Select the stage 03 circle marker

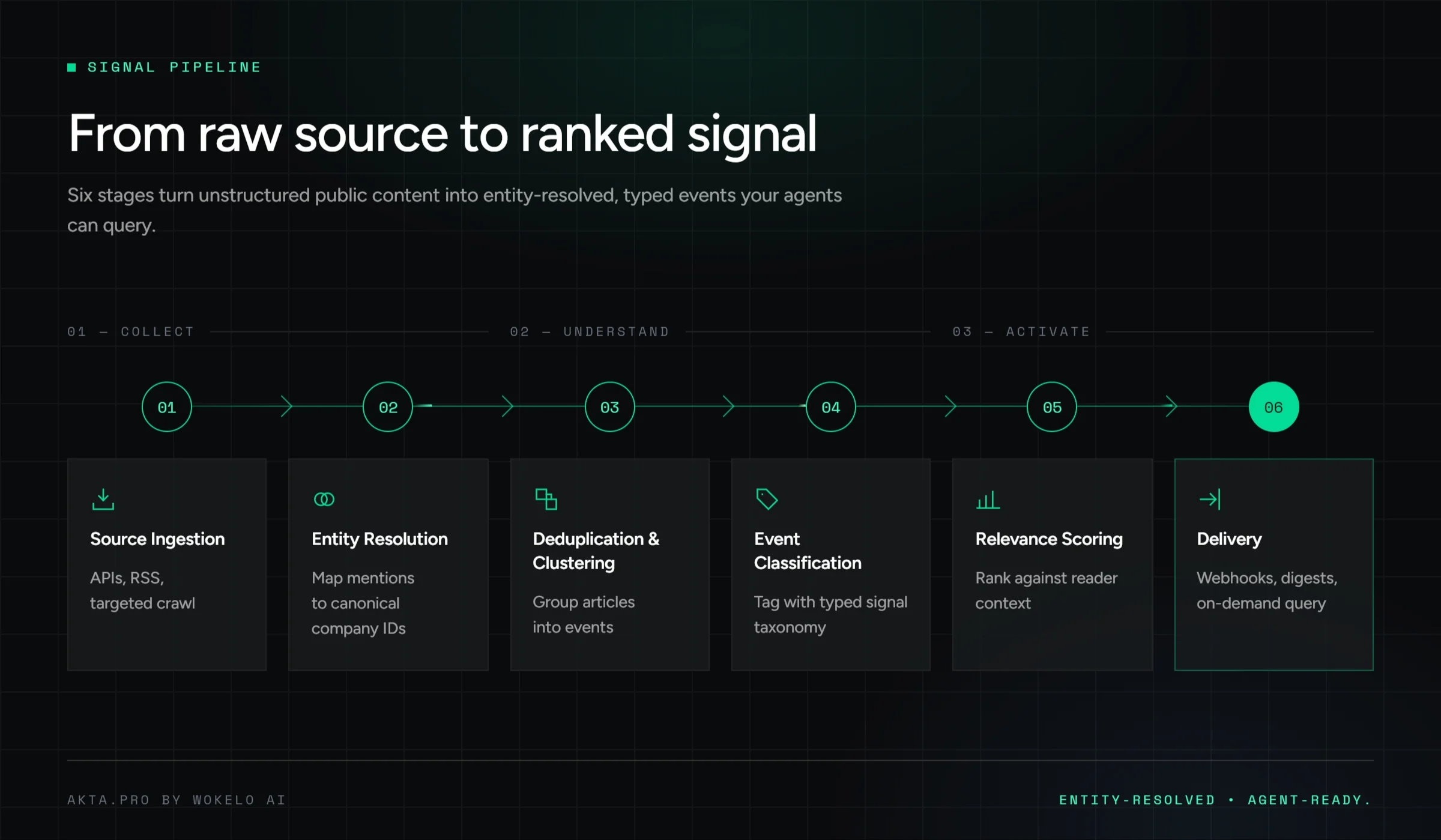[x=609, y=406]
